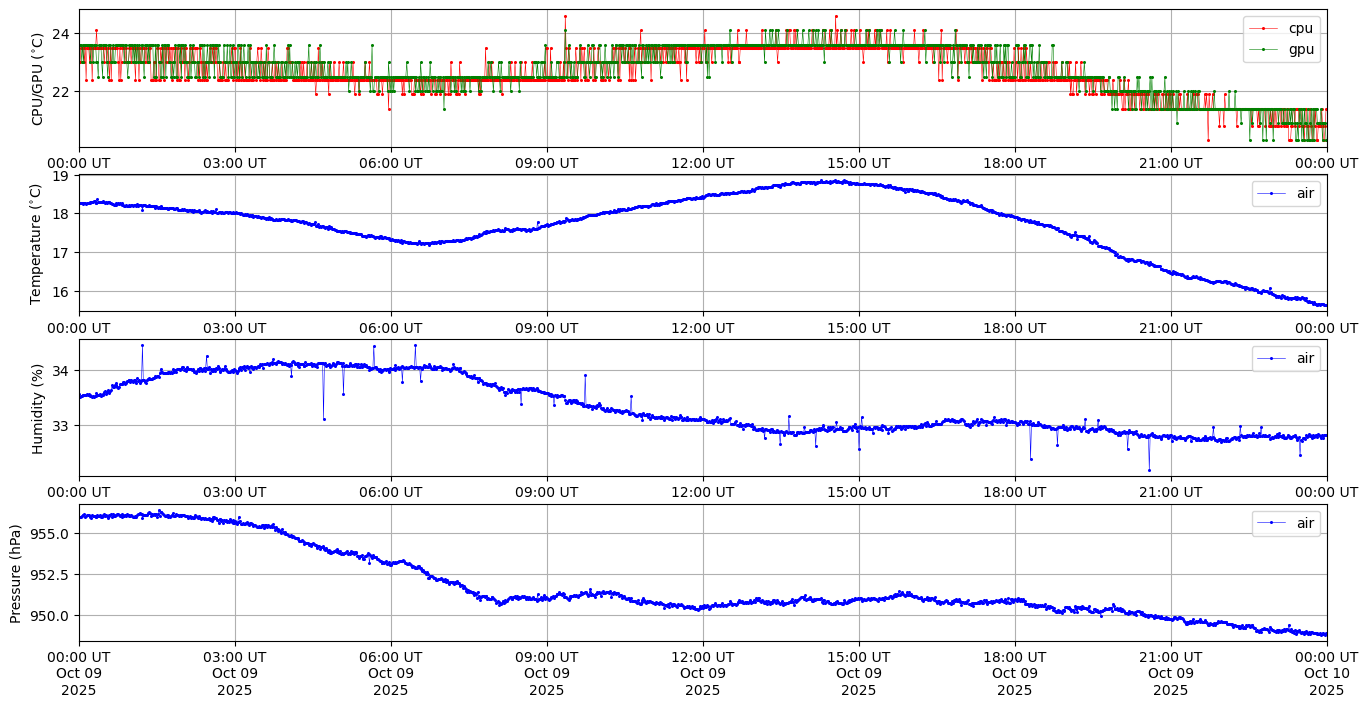The height and width of the screenshot is (707, 1368).
Task: Click 15:00 UT tick below CPU/GPU plot
Action: coord(858,163)
